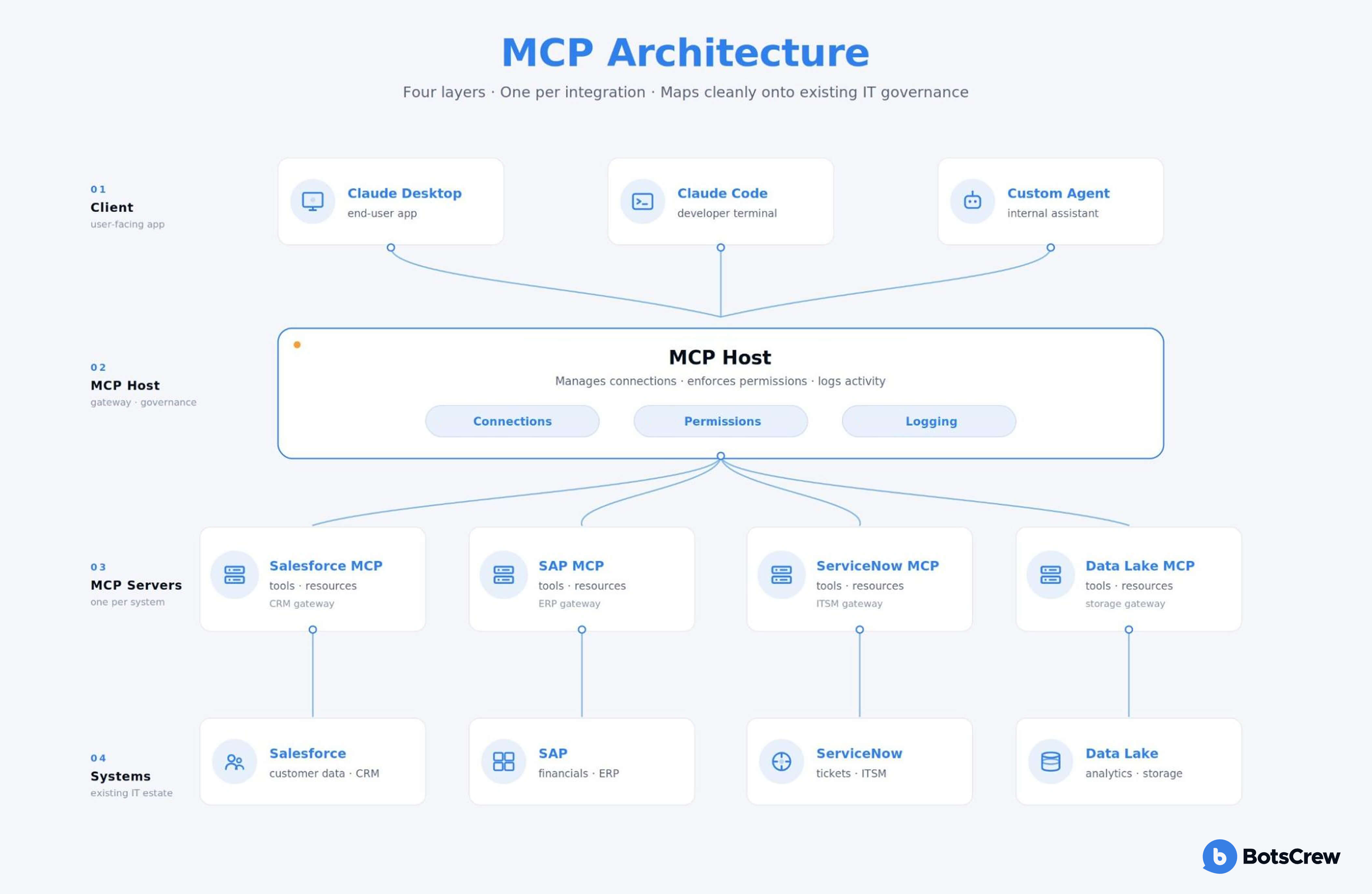Click the SAP MCP server icon
This screenshot has height=894, width=1372.
tap(503, 575)
